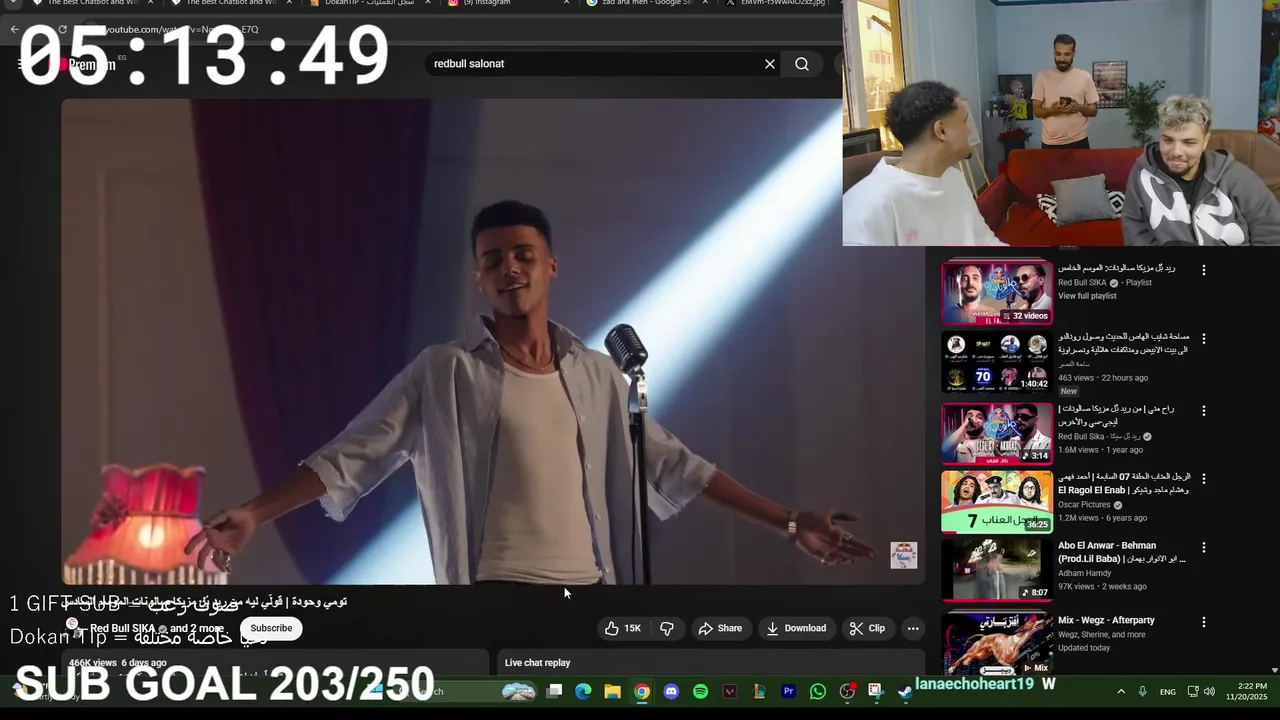Viewport: 1280px width, 720px height.
Task: Open the 'El Ragol El Enab' video title
Action: pyautogui.click(x=1124, y=483)
